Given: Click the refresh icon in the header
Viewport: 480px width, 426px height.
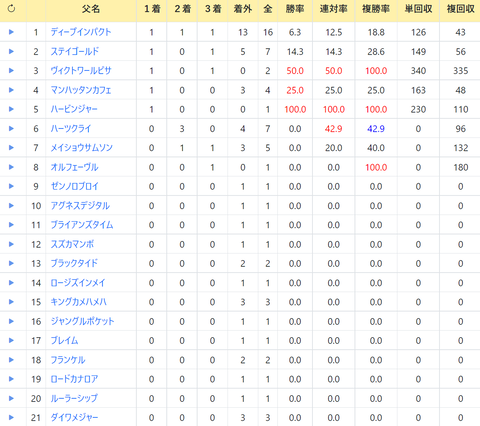Looking at the screenshot, I should [11, 9].
